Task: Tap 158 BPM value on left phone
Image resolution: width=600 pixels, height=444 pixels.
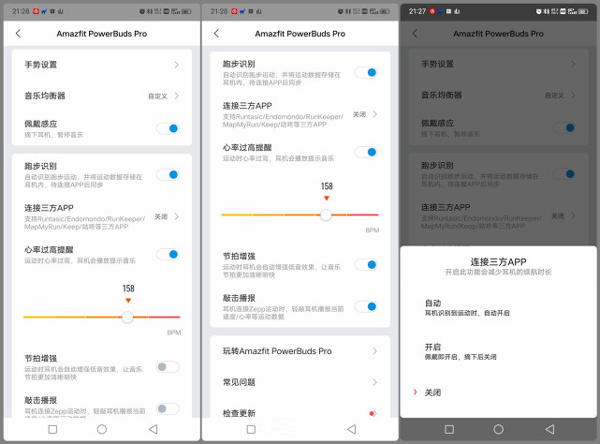Action: click(128, 288)
